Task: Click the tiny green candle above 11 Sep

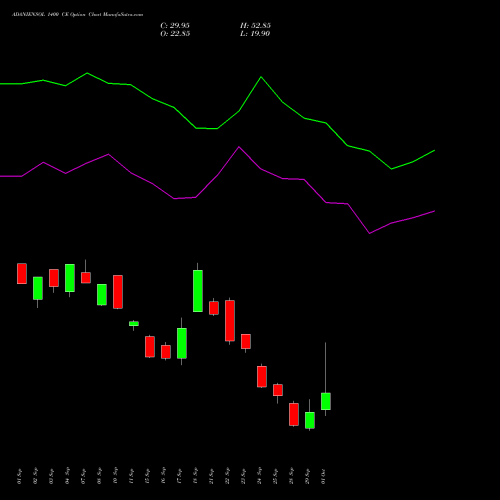Action: [134, 324]
